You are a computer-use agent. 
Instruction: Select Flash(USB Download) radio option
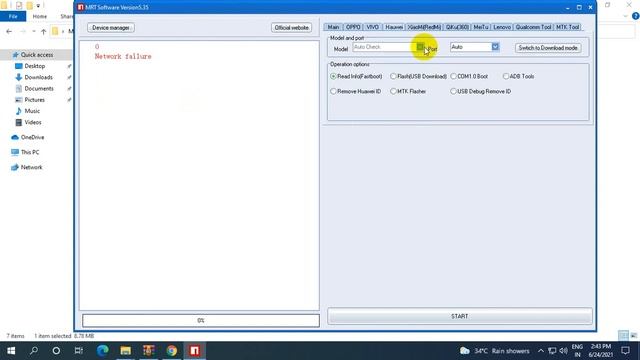pos(418,76)
